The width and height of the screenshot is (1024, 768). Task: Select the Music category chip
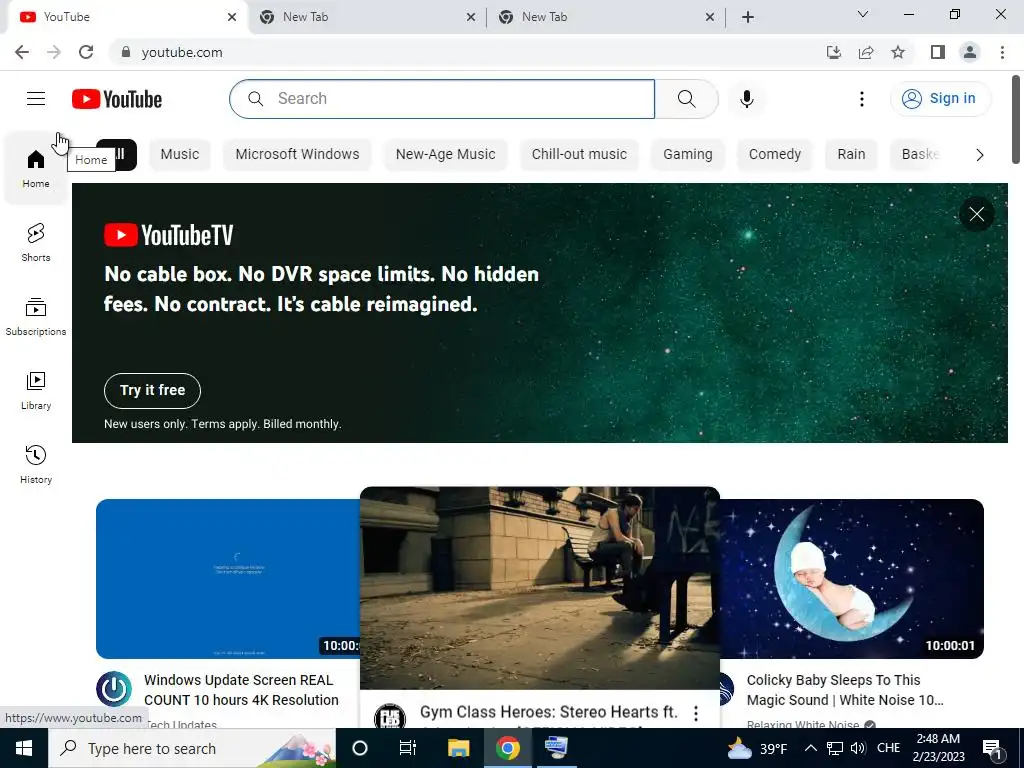pos(180,154)
